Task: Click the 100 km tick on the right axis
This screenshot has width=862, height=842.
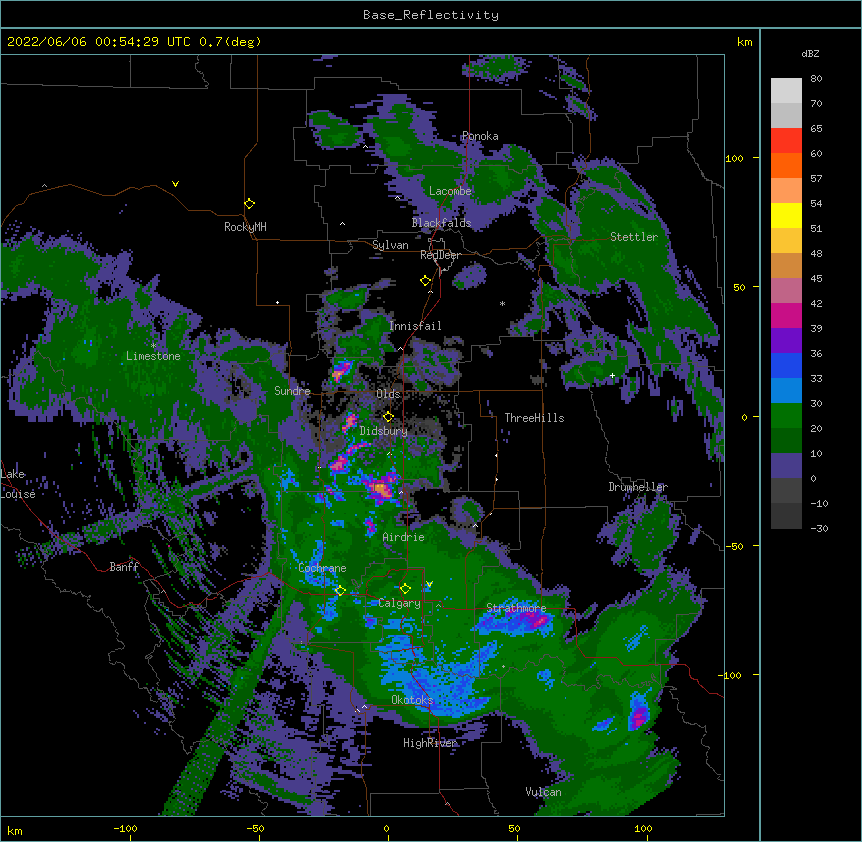Action: (734, 158)
